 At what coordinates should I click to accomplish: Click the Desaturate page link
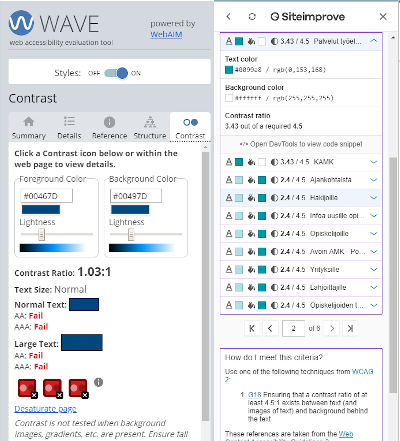point(45,409)
